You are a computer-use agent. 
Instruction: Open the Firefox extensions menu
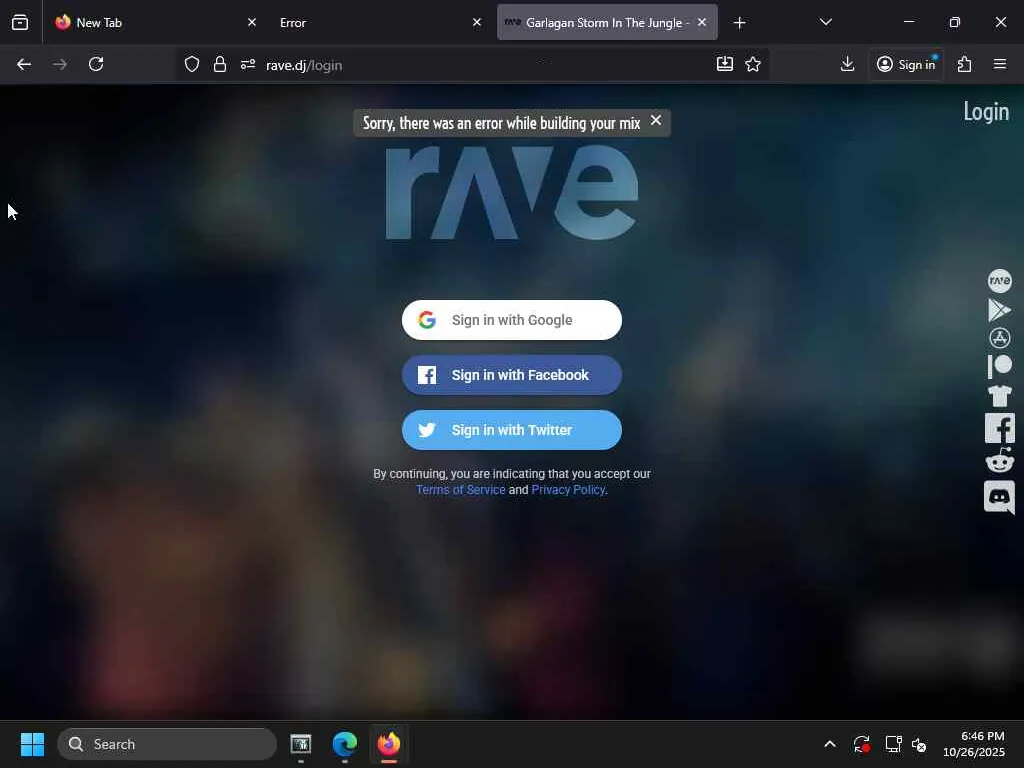(x=964, y=64)
